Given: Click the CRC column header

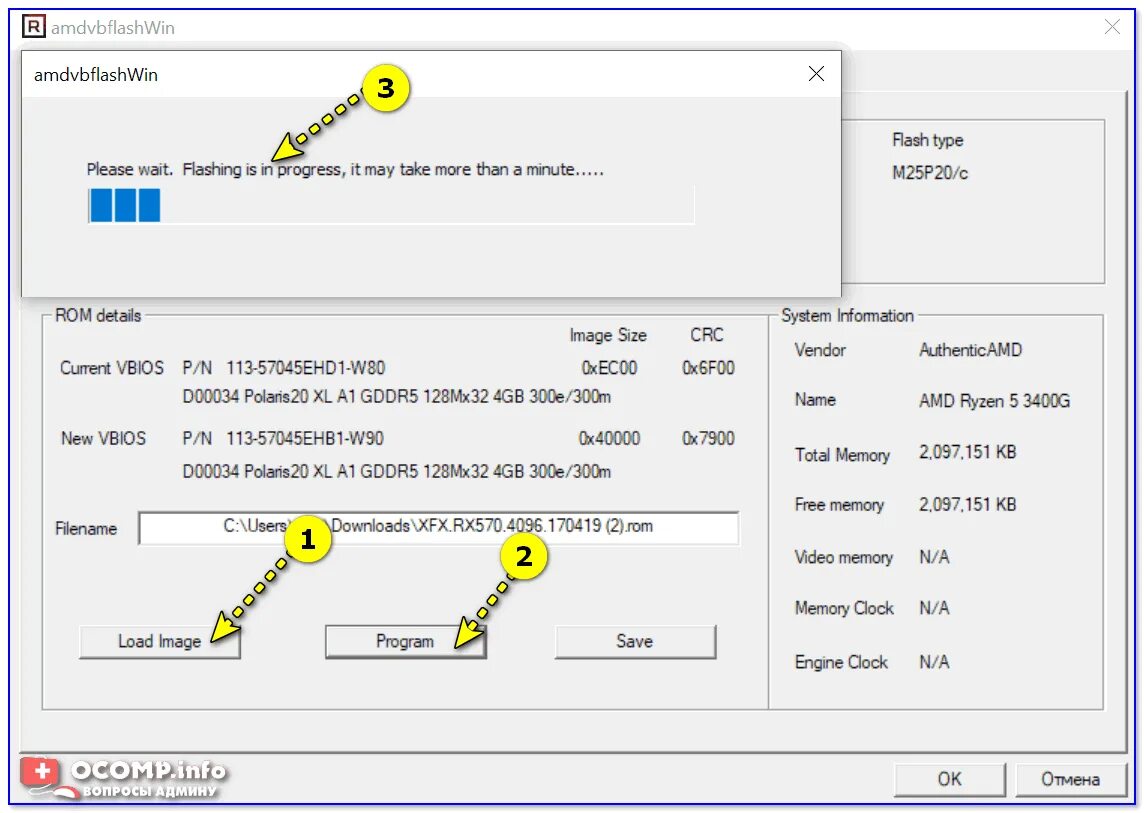Looking at the screenshot, I should tap(706, 335).
